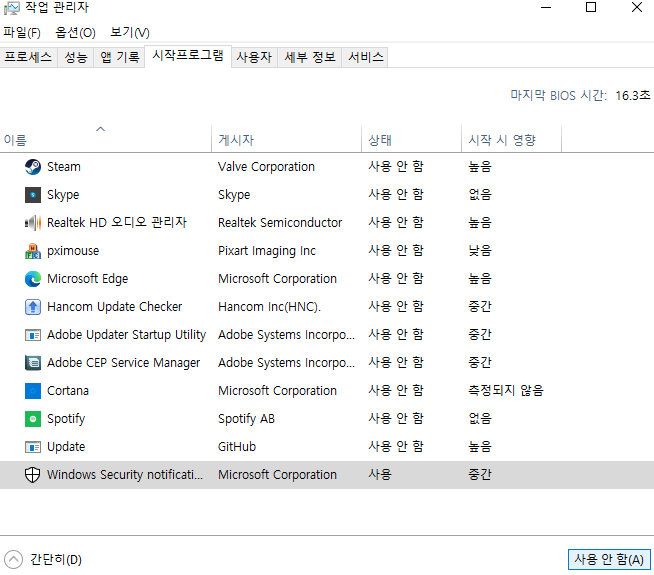Click the Adobe Updater Startup Utility icon

(33, 335)
